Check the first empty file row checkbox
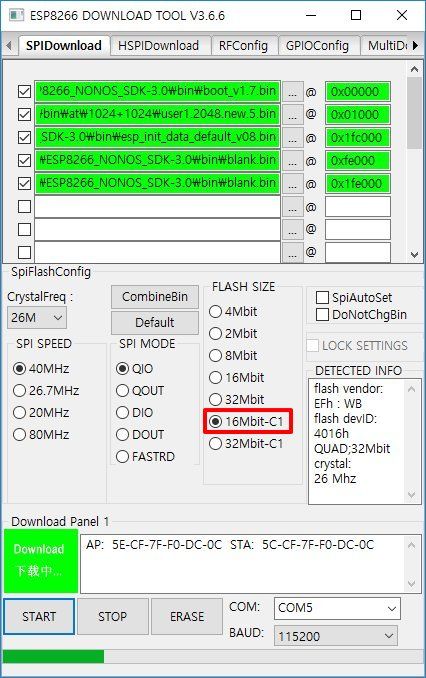 tap(24, 206)
